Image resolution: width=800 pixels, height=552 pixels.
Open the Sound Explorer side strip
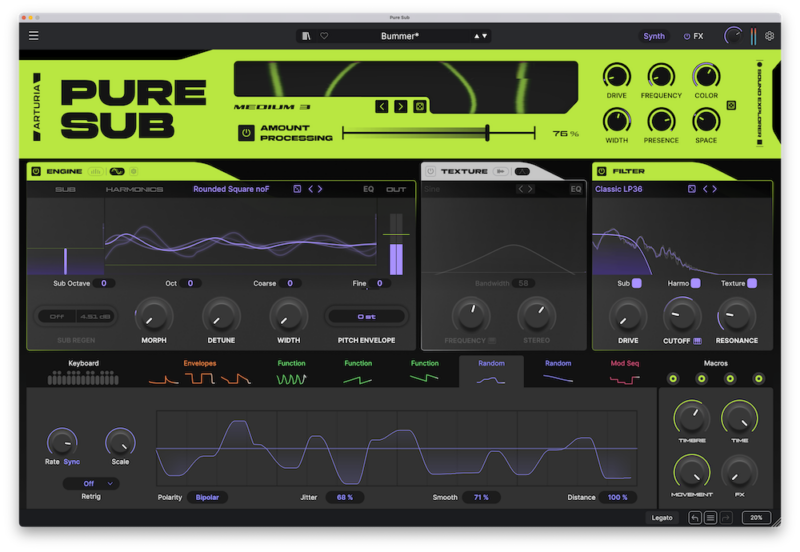coord(759,105)
